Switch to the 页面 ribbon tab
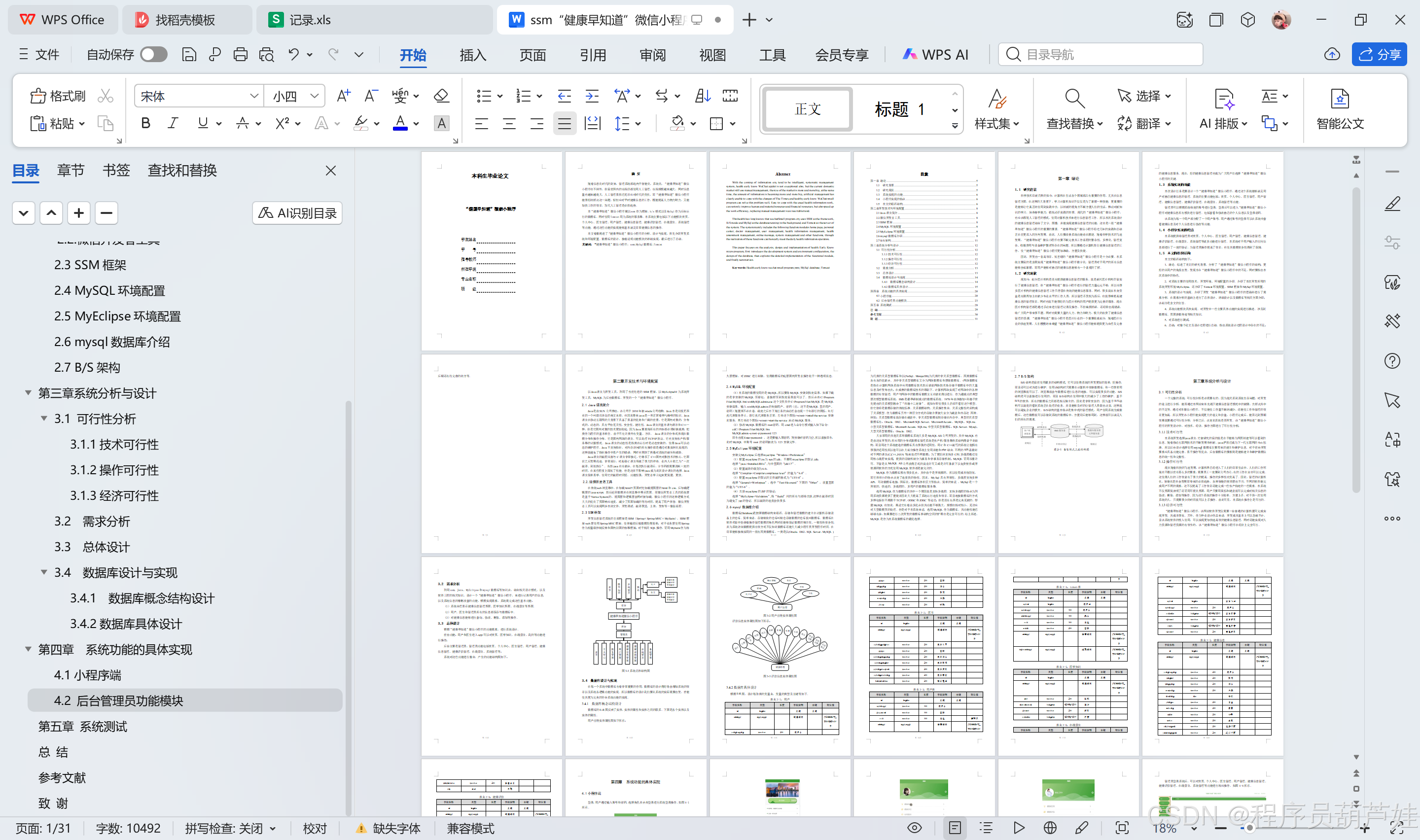The width and height of the screenshot is (1420, 840). (532, 55)
